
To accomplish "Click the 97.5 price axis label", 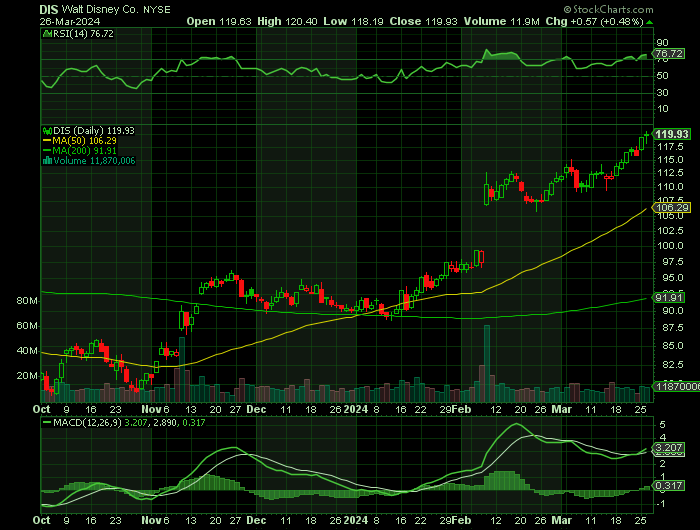I will [673, 262].
